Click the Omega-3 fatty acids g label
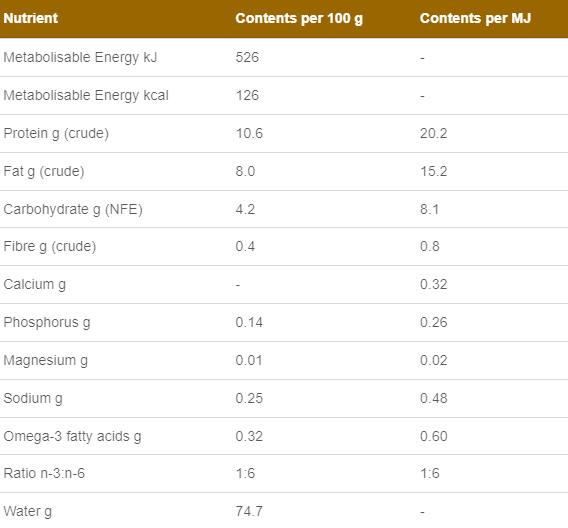568x528 pixels. 72,437
